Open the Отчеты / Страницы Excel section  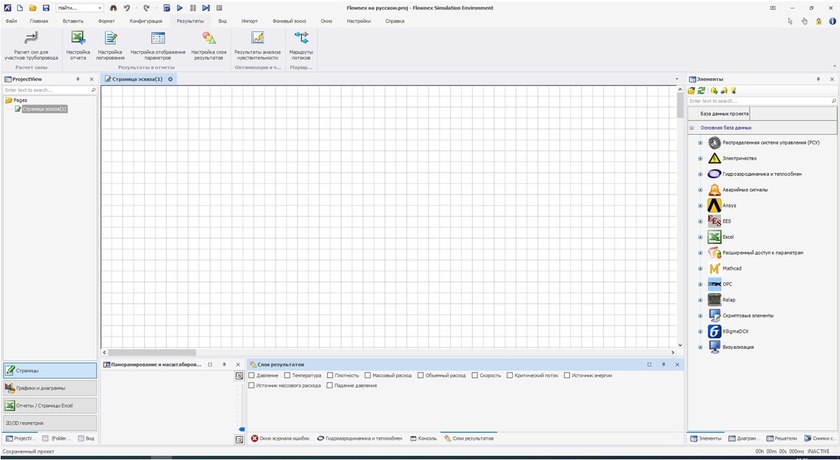pyautogui.click(x=50, y=405)
